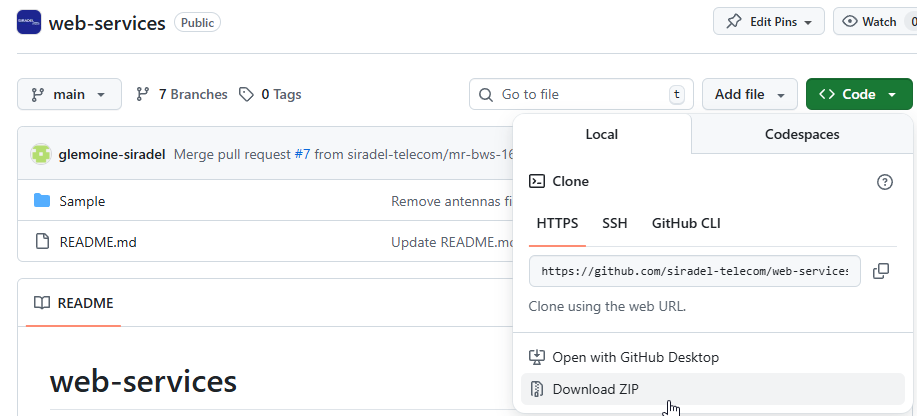Click the web-services repository name
The width and height of the screenshot is (917, 416).
pos(107,23)
